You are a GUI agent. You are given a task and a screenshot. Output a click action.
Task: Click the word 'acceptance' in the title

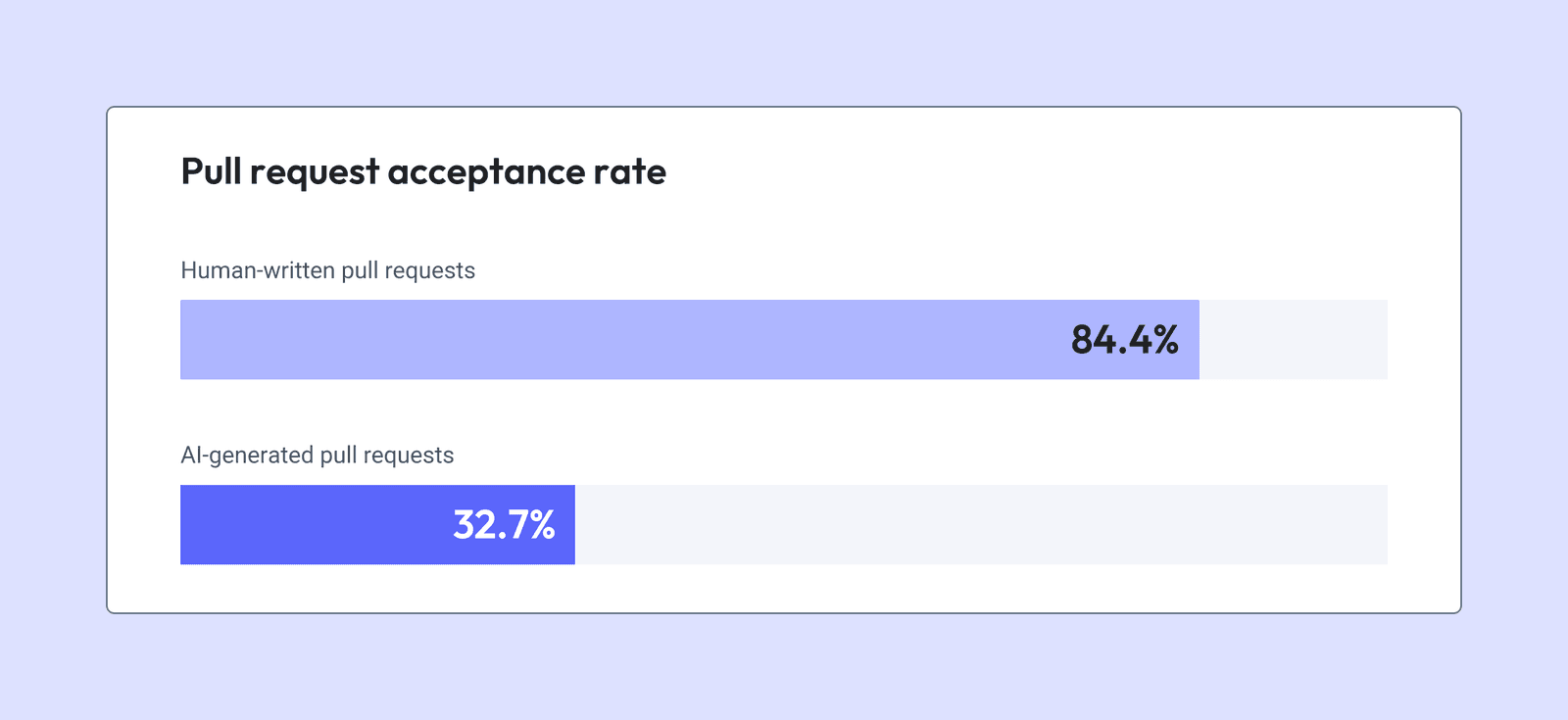click(486, 173)
